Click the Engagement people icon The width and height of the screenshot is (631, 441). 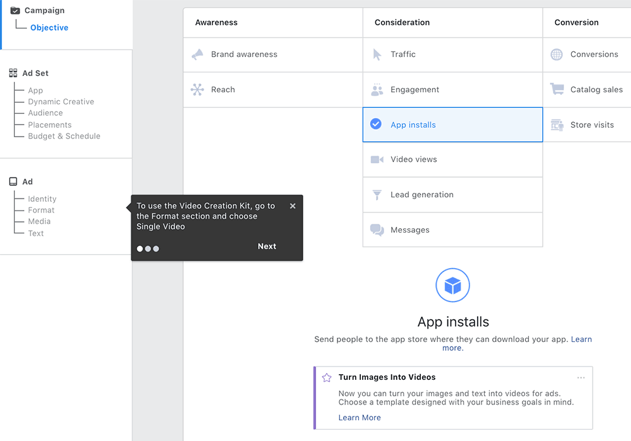[377, 90]
